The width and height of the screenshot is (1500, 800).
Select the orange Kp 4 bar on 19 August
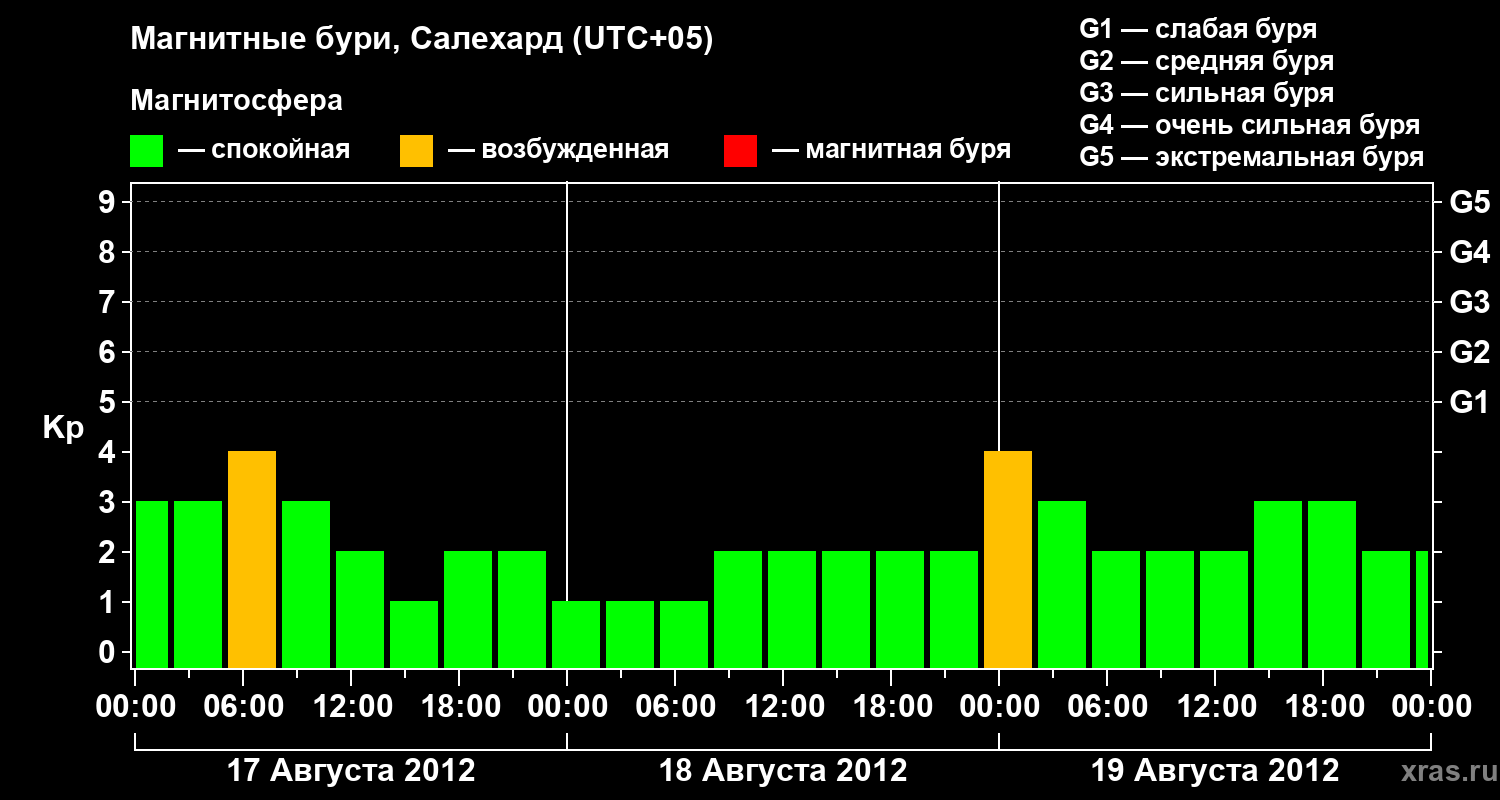1008,560
